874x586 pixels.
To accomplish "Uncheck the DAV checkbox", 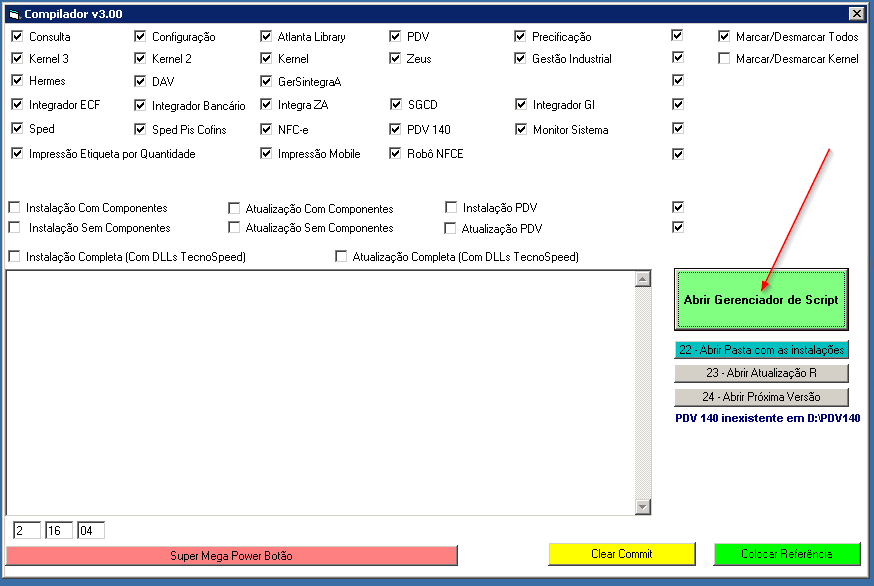I will [140, 81].
